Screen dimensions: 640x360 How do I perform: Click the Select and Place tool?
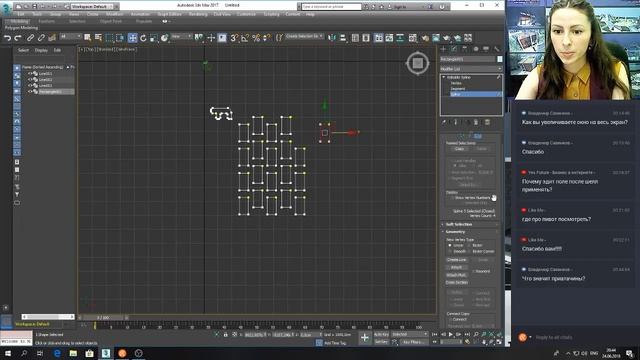(164, 38)
